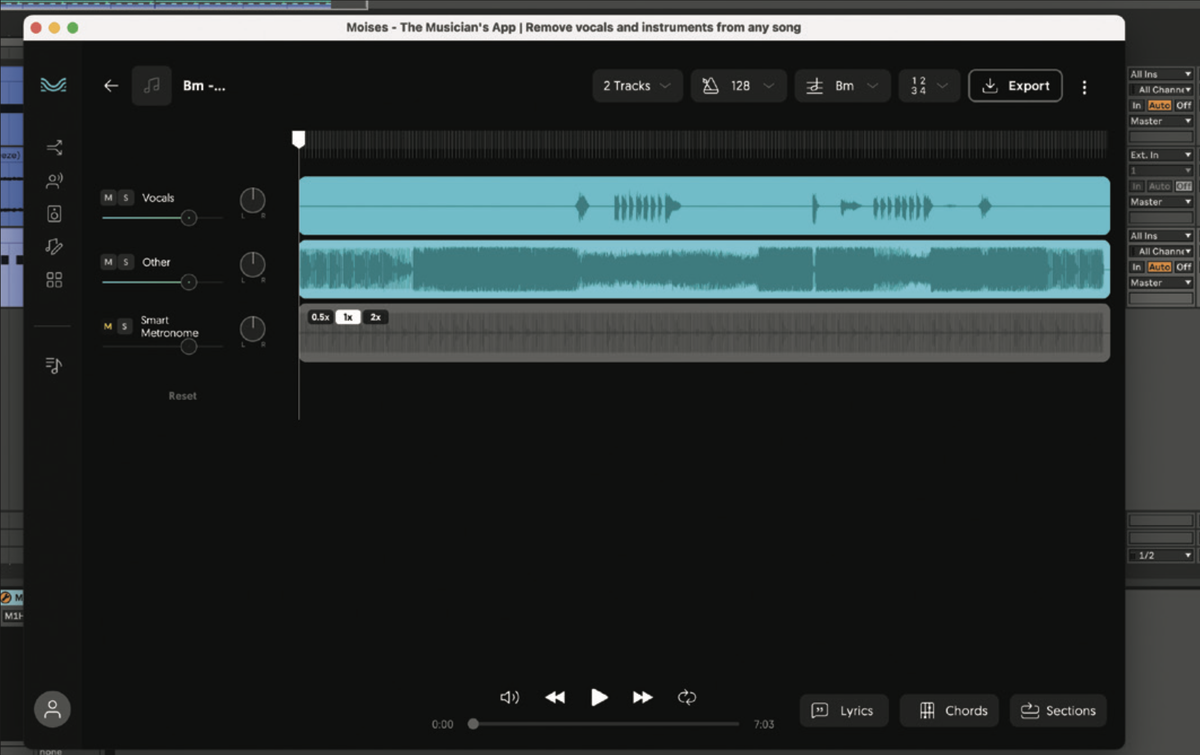
Task: Select the song editing note-and-pencil icon
Action: [x=52, y=246]
